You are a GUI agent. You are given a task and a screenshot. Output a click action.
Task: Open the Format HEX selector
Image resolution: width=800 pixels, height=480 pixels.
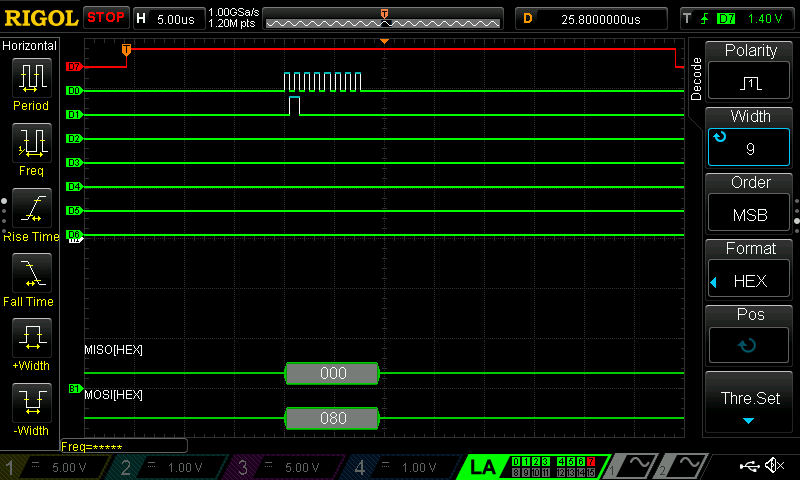click(x=749, y=271)
